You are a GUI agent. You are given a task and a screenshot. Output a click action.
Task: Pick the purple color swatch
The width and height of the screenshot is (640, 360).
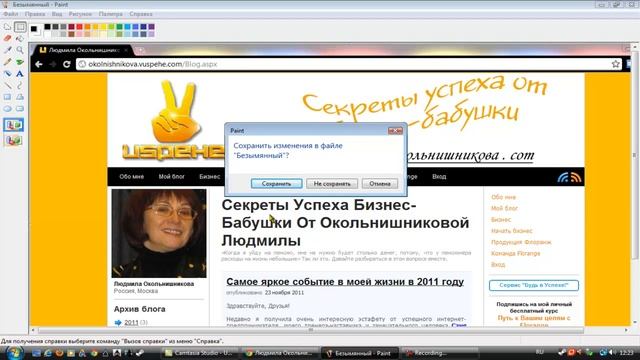tap(151, 27)
